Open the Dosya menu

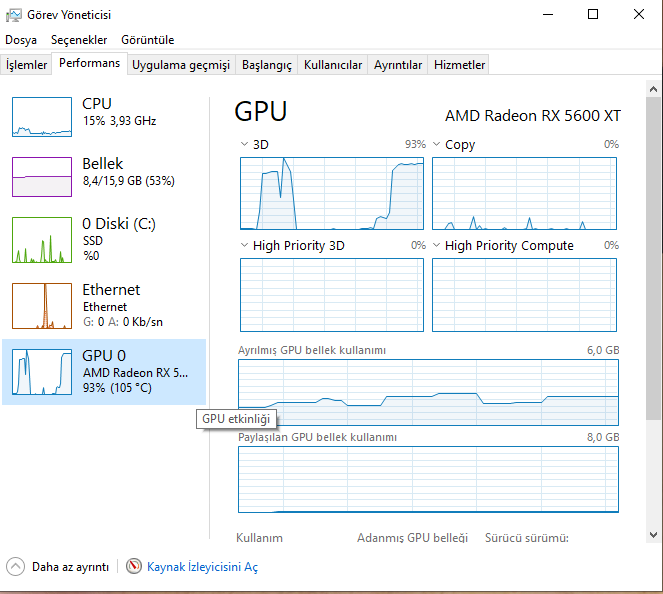[x=21, y=40]
